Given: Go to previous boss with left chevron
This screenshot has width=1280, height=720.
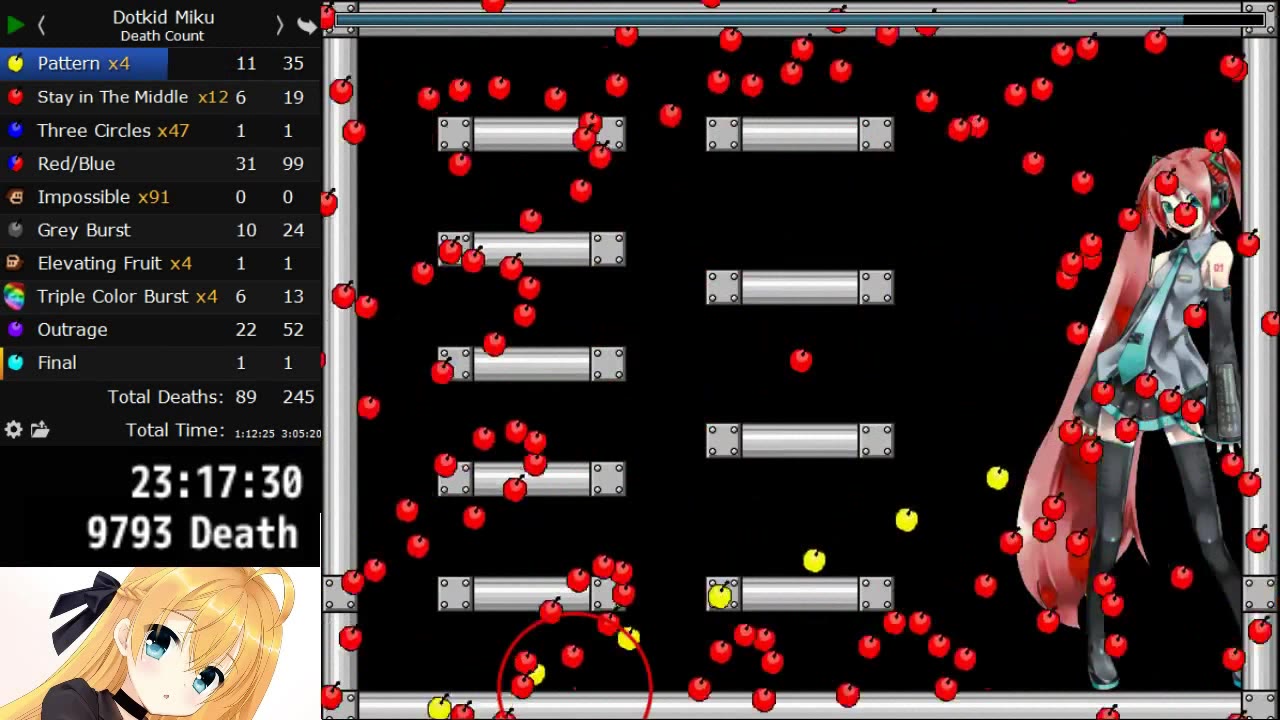Looking at the screenshot, I should pyautogui.click(x=42, y=25).
